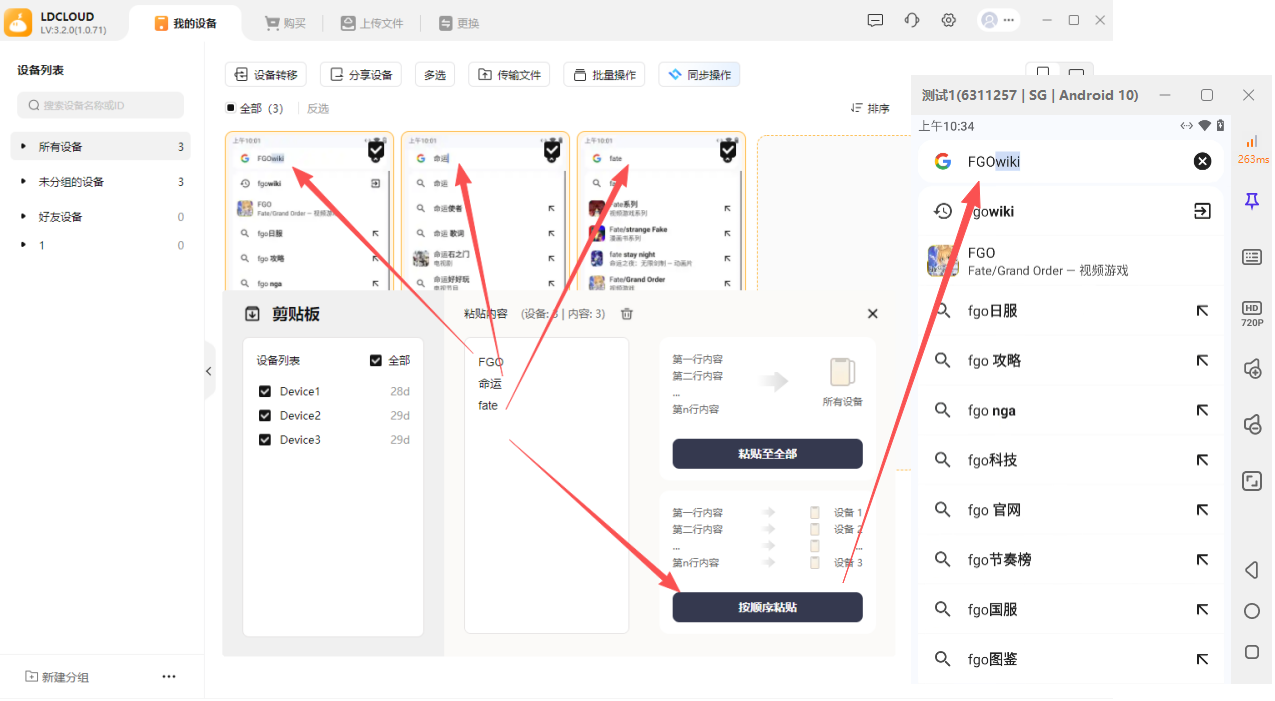Focus the device name search field
This screenshot has height=701, width=1275.
[x=101, y=105]
